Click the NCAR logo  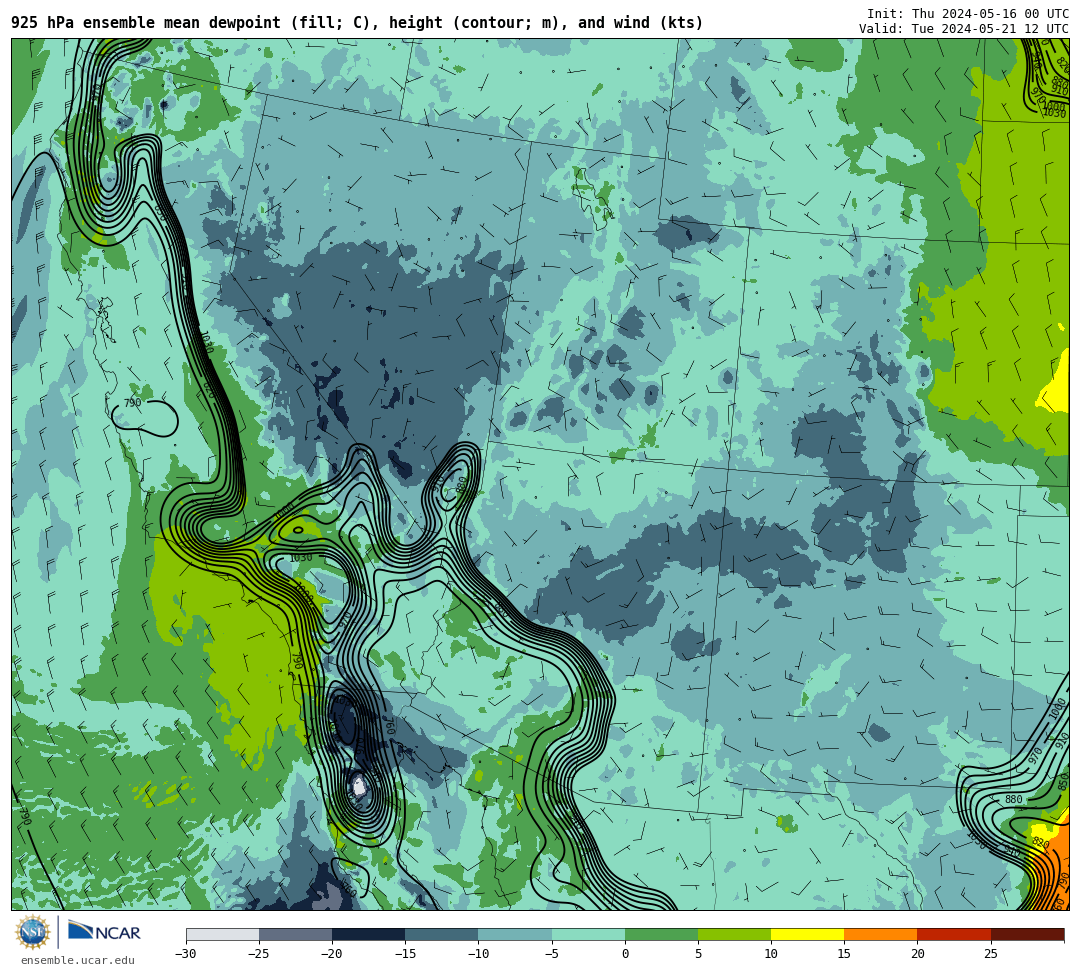click(x=105, y=932)
